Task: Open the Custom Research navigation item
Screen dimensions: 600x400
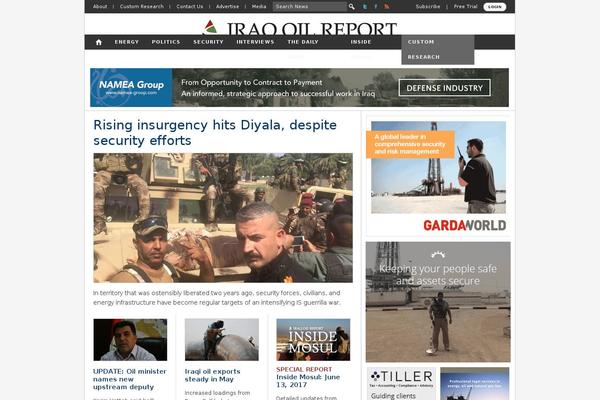Action: pos(438,50)
